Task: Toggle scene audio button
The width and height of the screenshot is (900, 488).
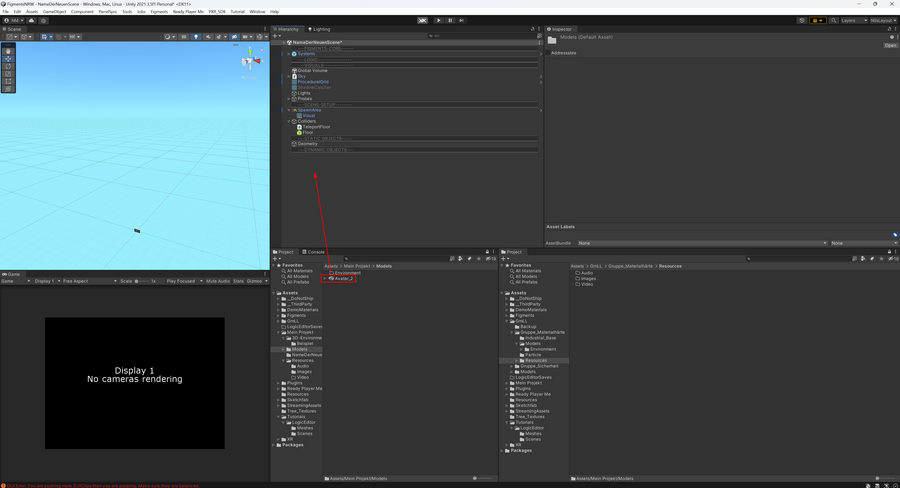Action: coord(208,36)
